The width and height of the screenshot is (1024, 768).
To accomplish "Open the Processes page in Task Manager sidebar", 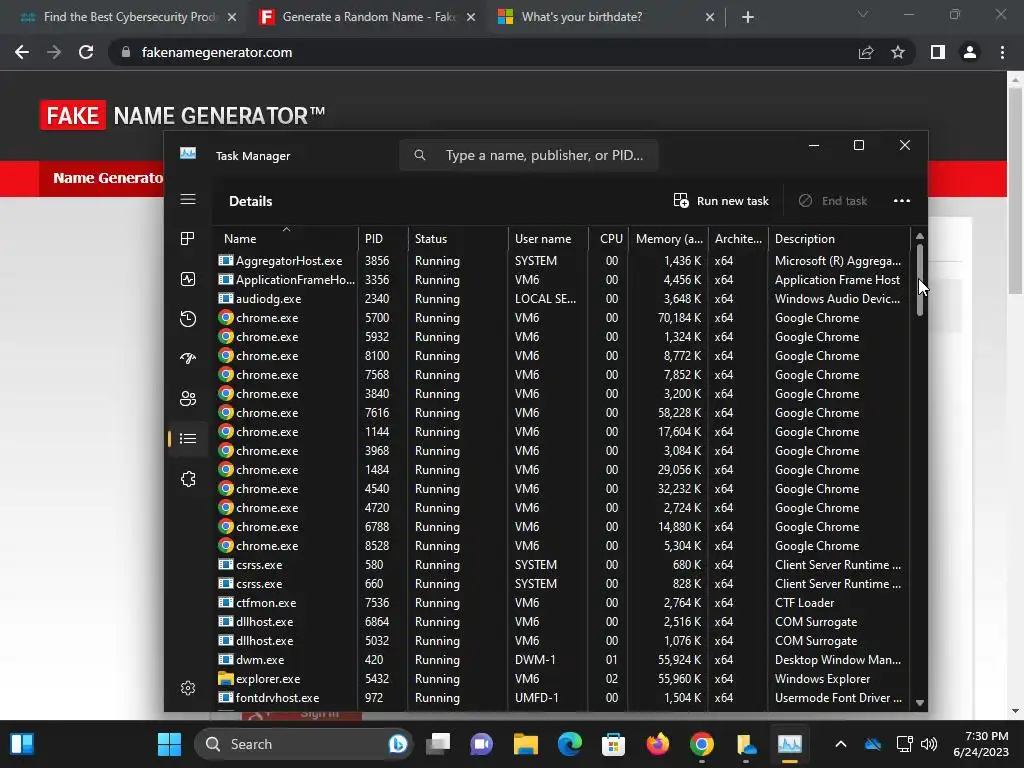I will click(188, 239).
